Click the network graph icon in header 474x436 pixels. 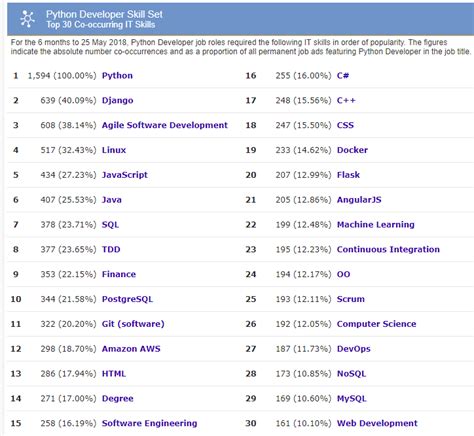[27, 19]
